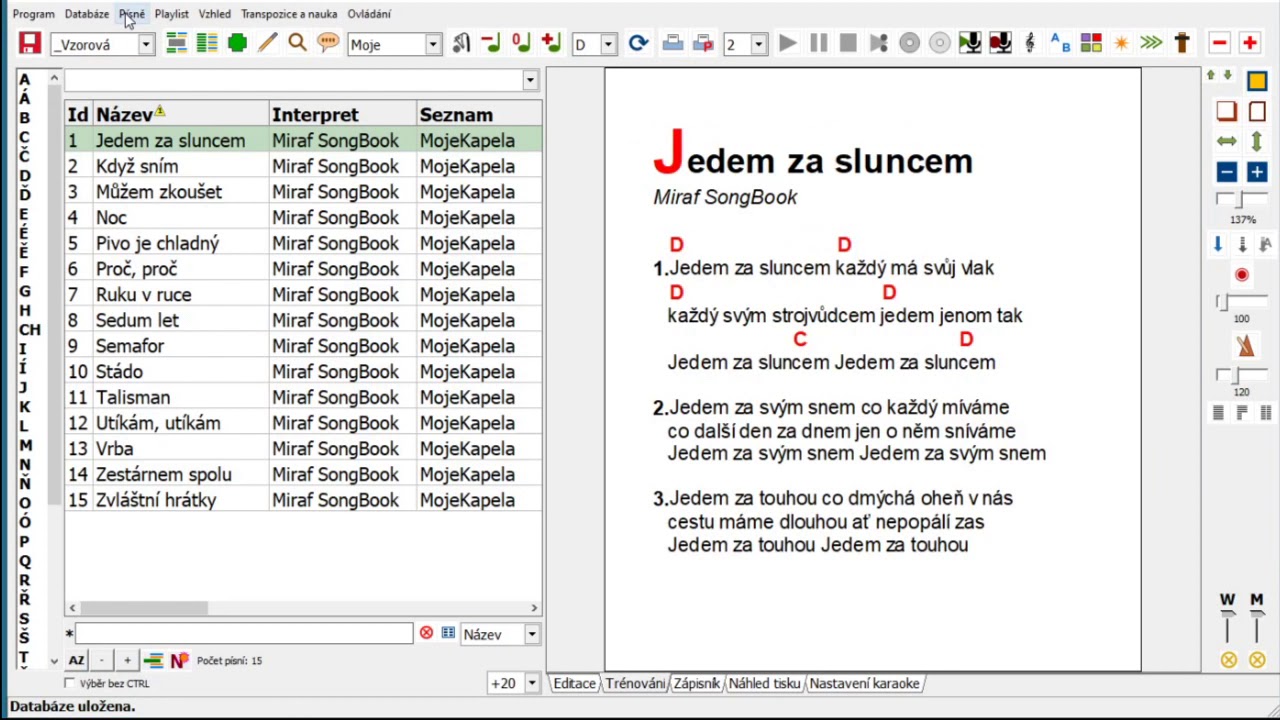1280x720 pixels.
Task: Click the red floppy disk save icon
Action: 29,43
